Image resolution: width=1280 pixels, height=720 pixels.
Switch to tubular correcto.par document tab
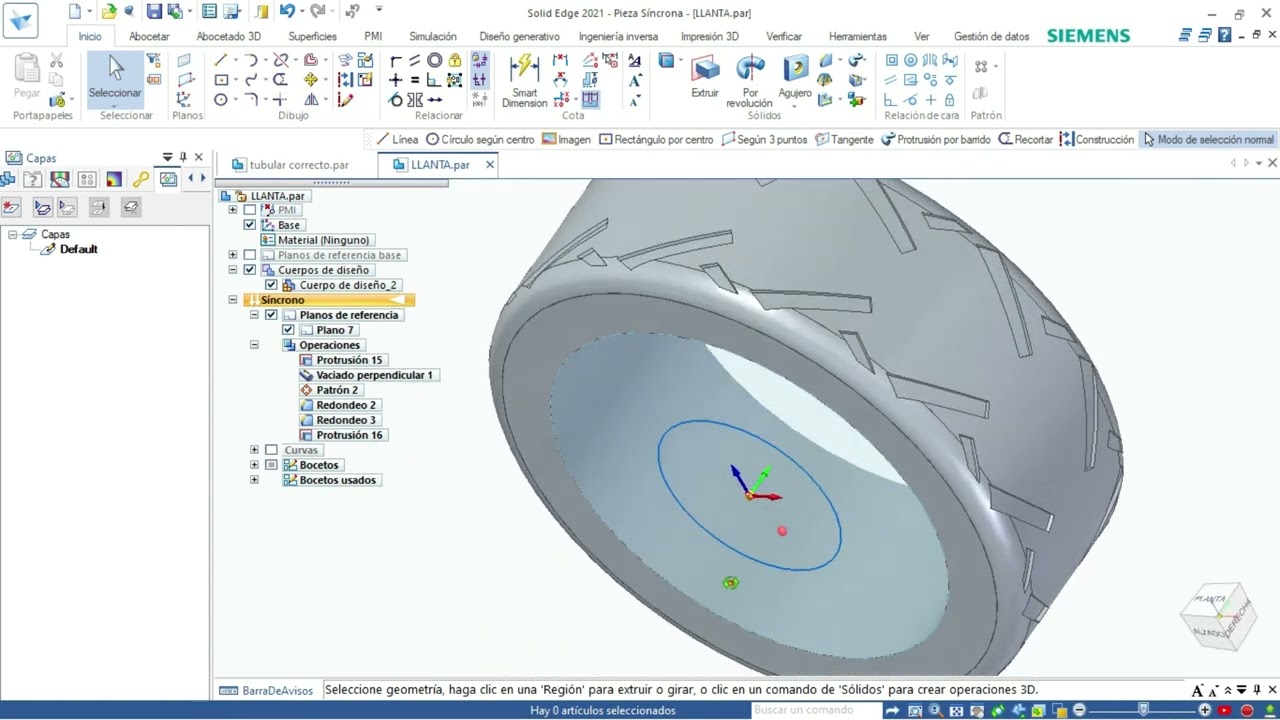tap(299, 165)
